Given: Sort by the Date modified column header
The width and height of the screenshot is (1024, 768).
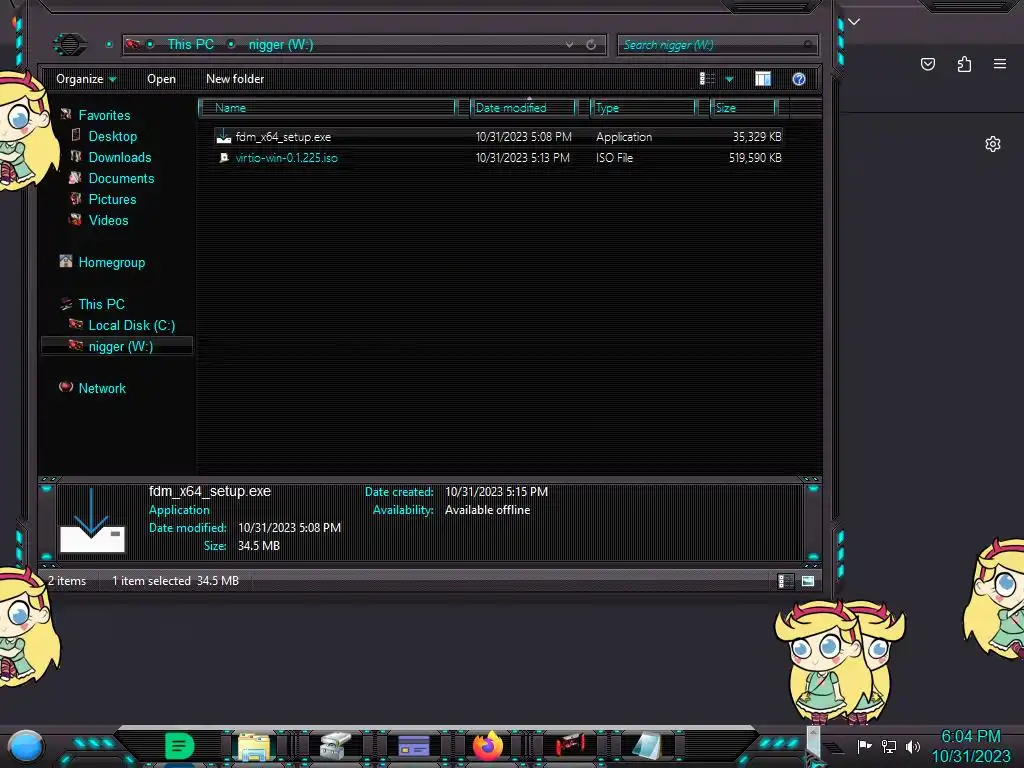Looking at the screenshot, I should tap(524, 108).
